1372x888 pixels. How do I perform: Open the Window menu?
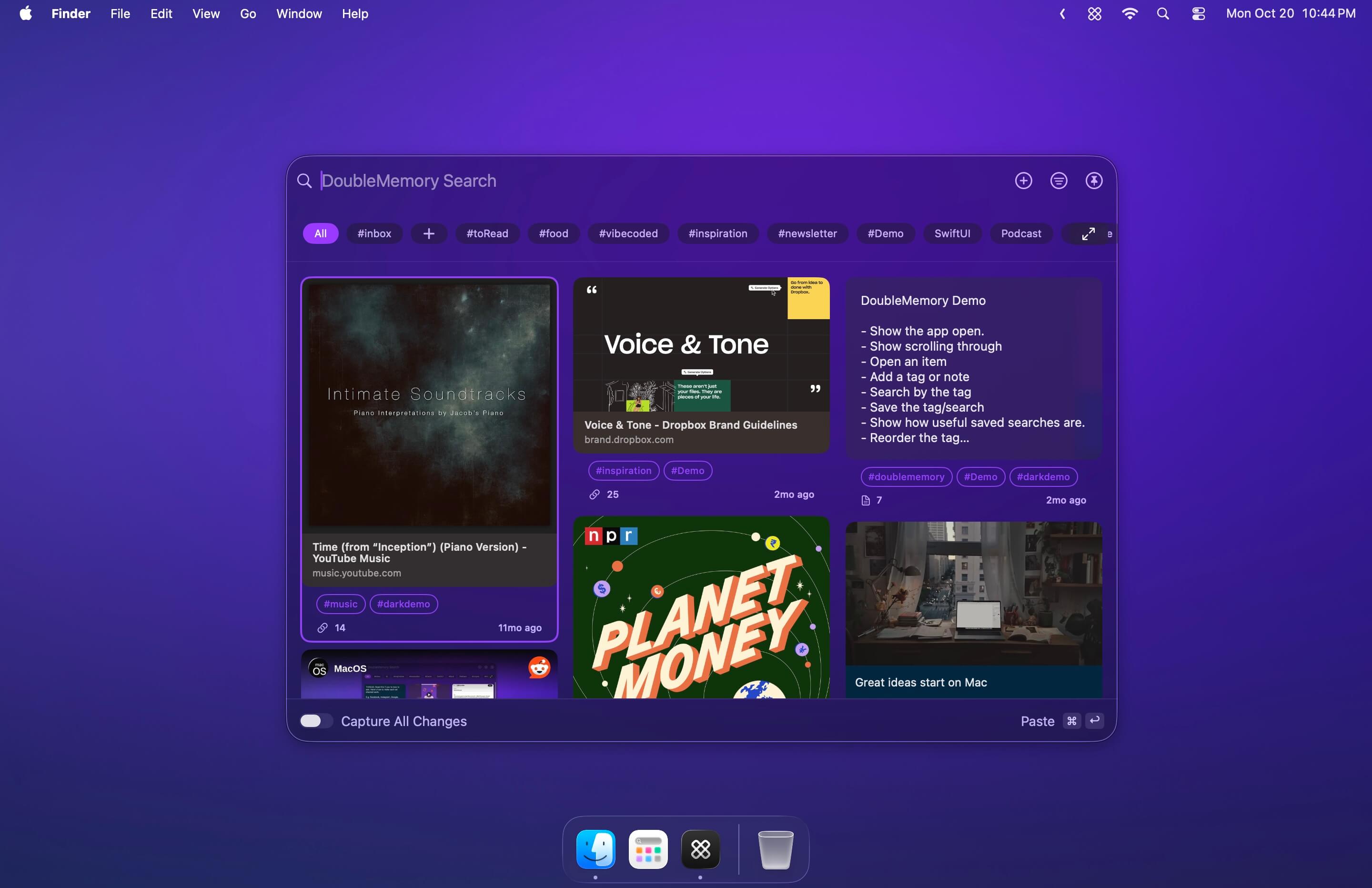(x=299, y=14)
